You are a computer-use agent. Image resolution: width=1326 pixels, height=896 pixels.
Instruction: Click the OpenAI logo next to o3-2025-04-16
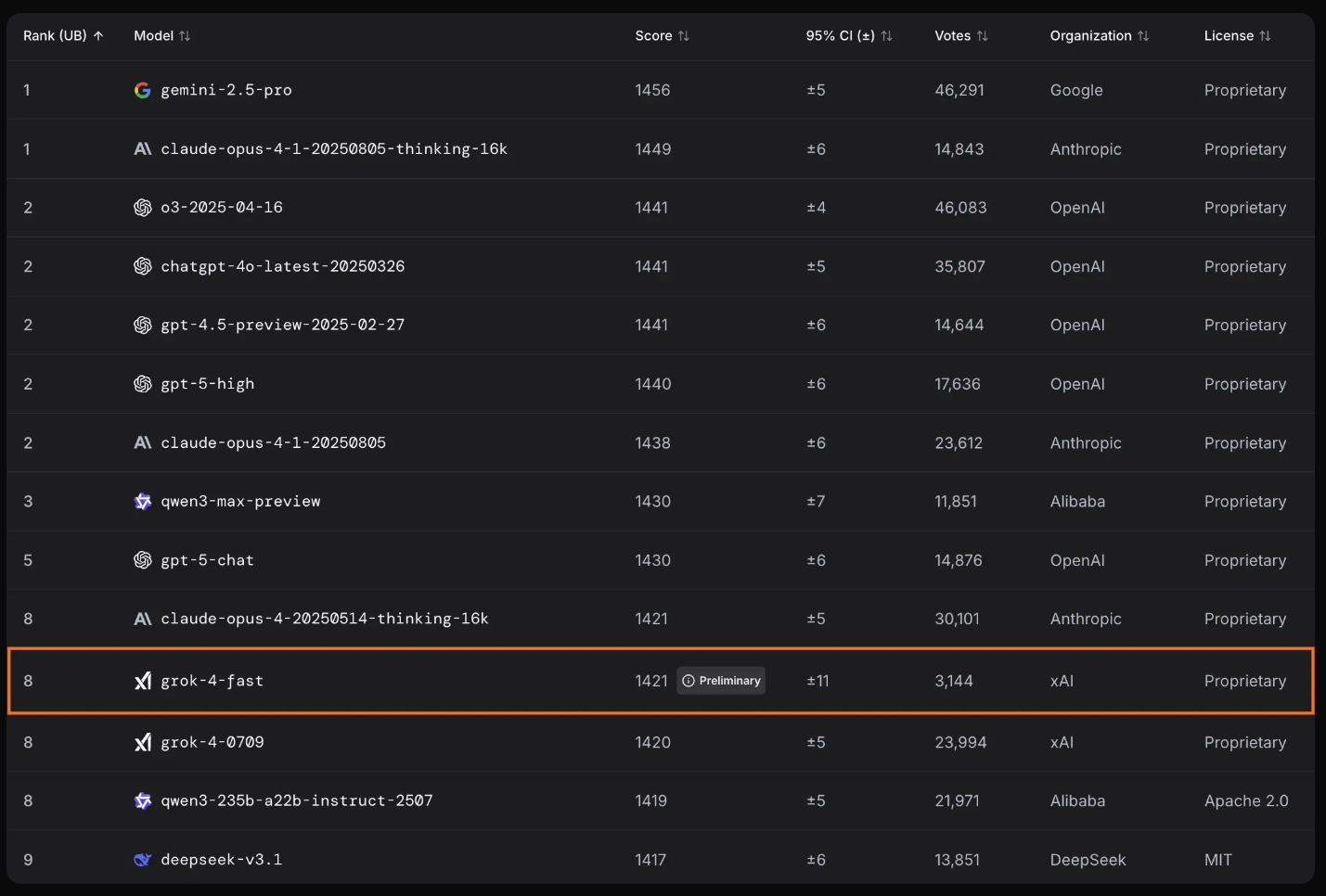coord(142,208)
